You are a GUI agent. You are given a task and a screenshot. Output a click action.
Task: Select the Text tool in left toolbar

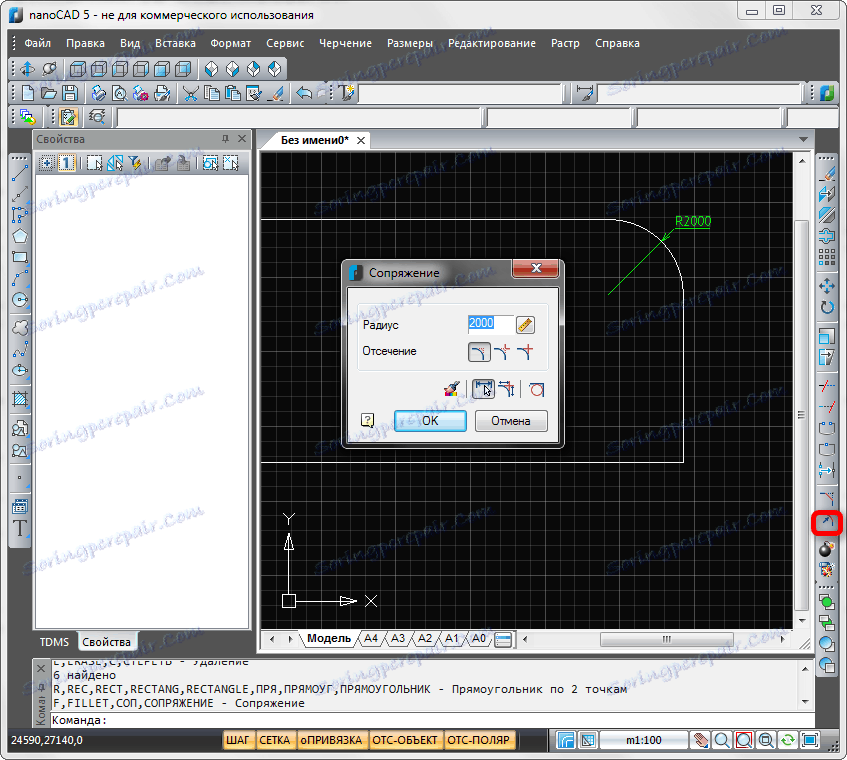19,529
